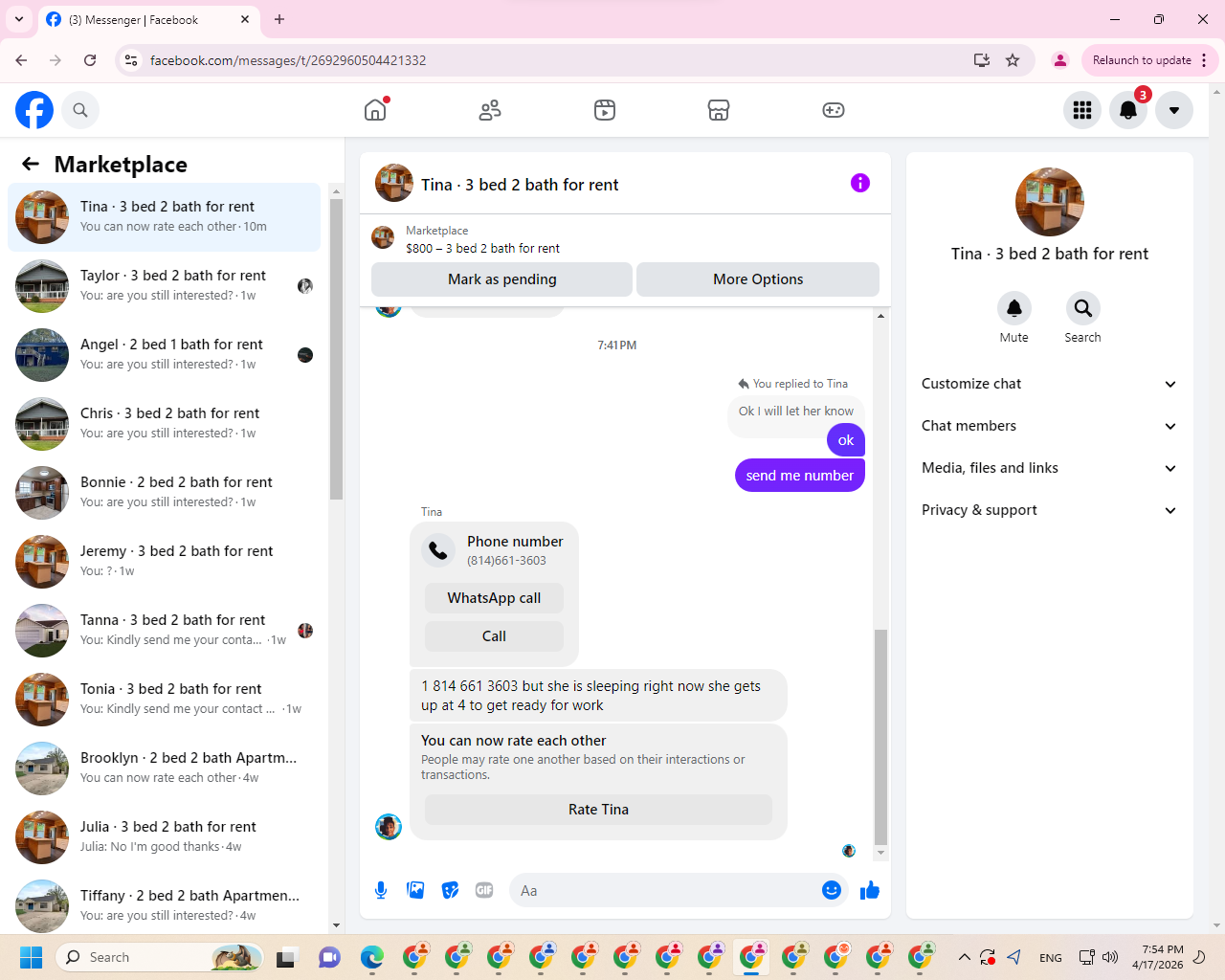Open Angel 2 bed 1 bath conversation
The width and height of the screenshot is (1225, 980).
click(x=164, y=355)
